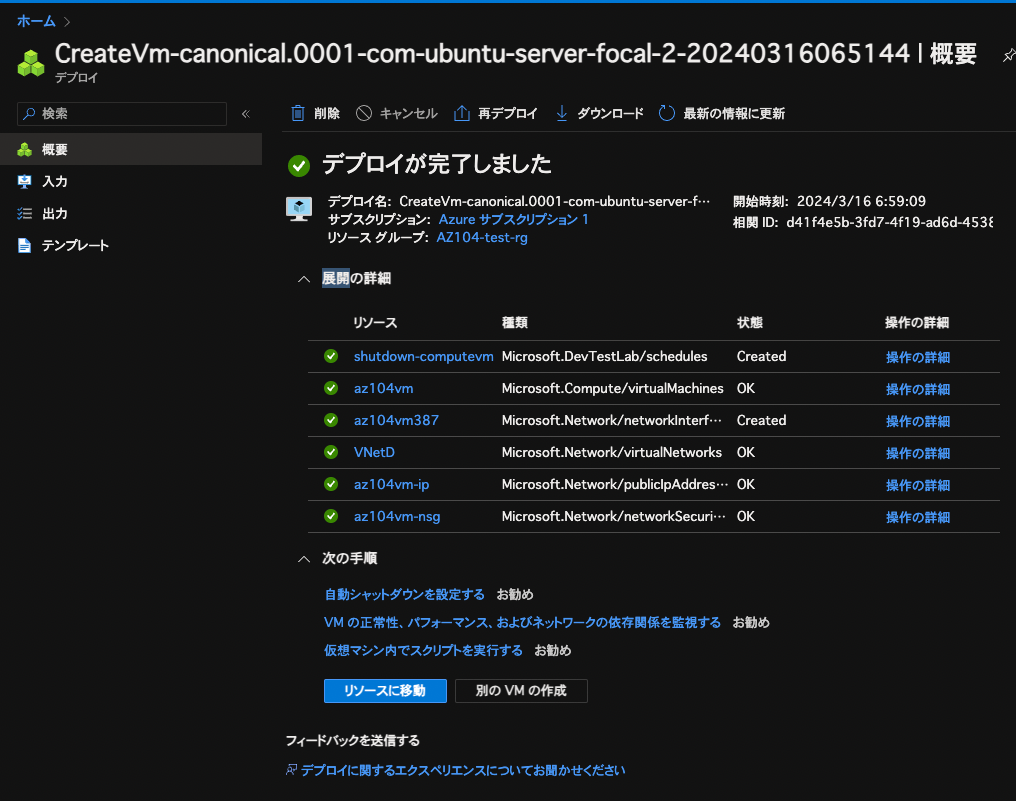Click the feedback person icon

coord(292,770)
